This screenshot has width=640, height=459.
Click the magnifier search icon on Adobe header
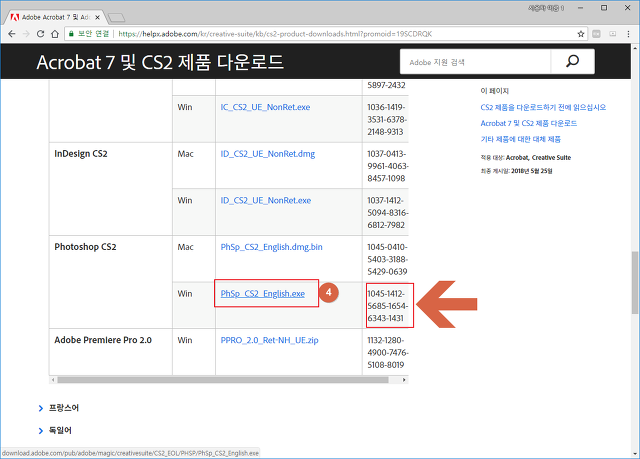572,62
